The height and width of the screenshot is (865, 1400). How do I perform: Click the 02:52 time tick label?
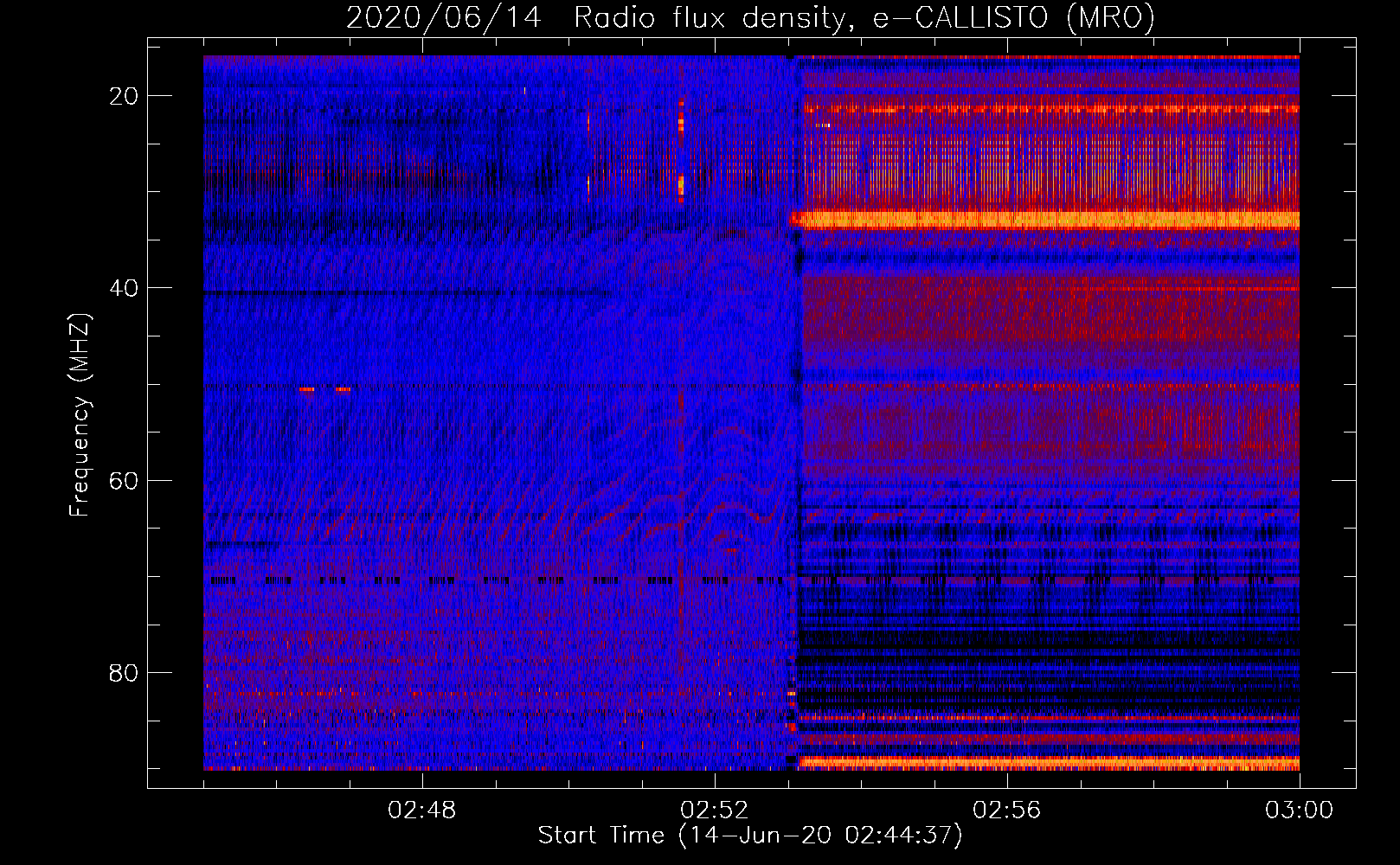coord(715,811)
